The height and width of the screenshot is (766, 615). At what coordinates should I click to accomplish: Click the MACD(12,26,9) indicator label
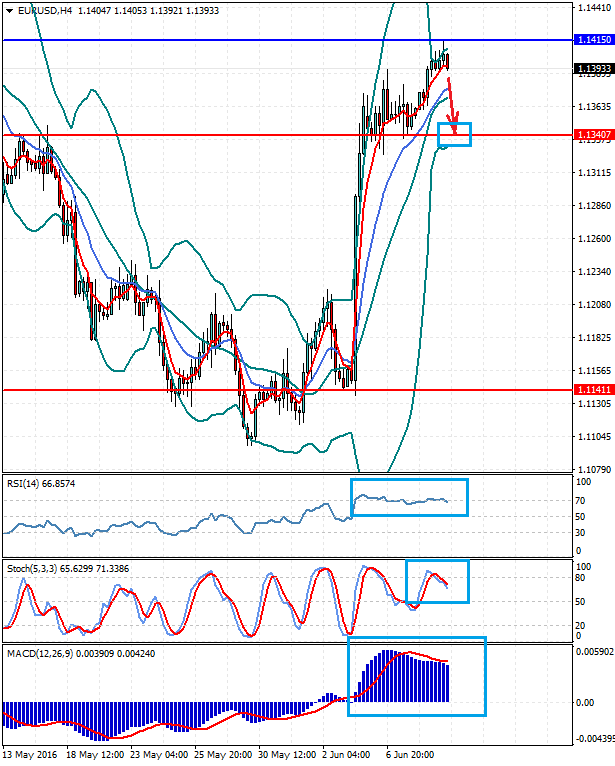click(44, 653)
